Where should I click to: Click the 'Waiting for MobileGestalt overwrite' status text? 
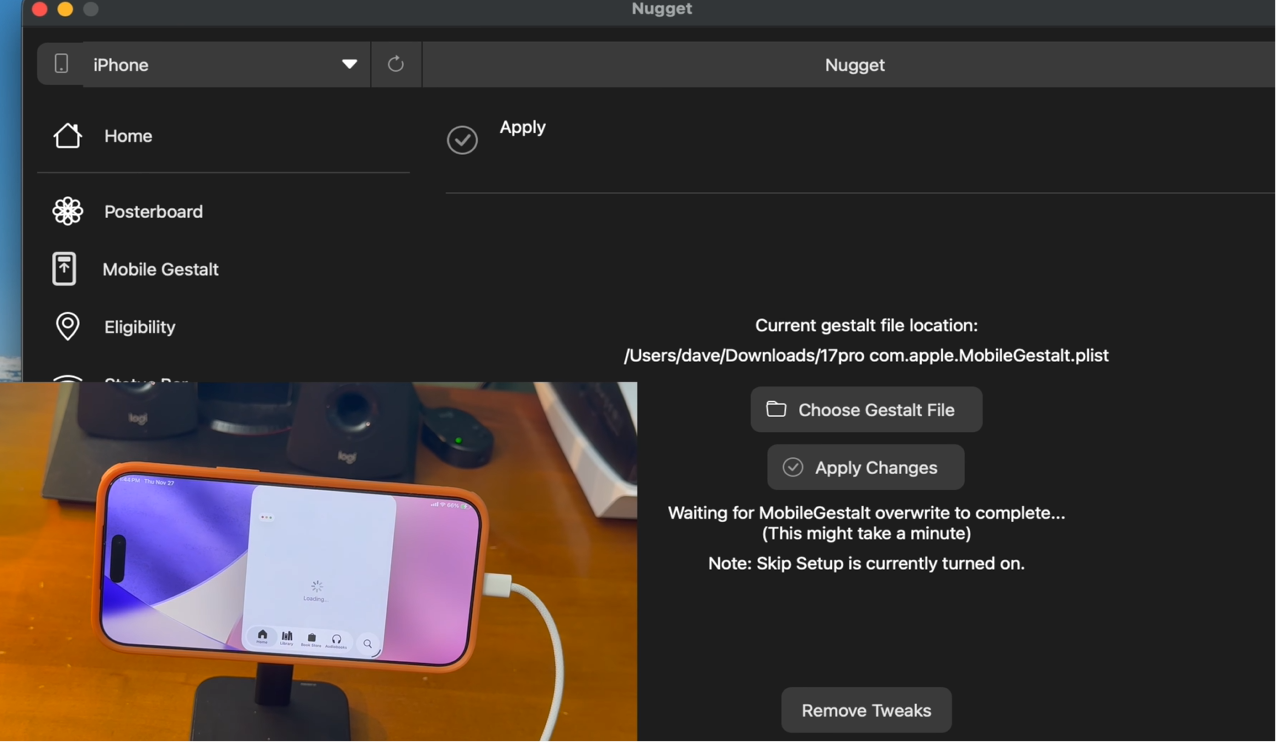click(x=866, y=523)
